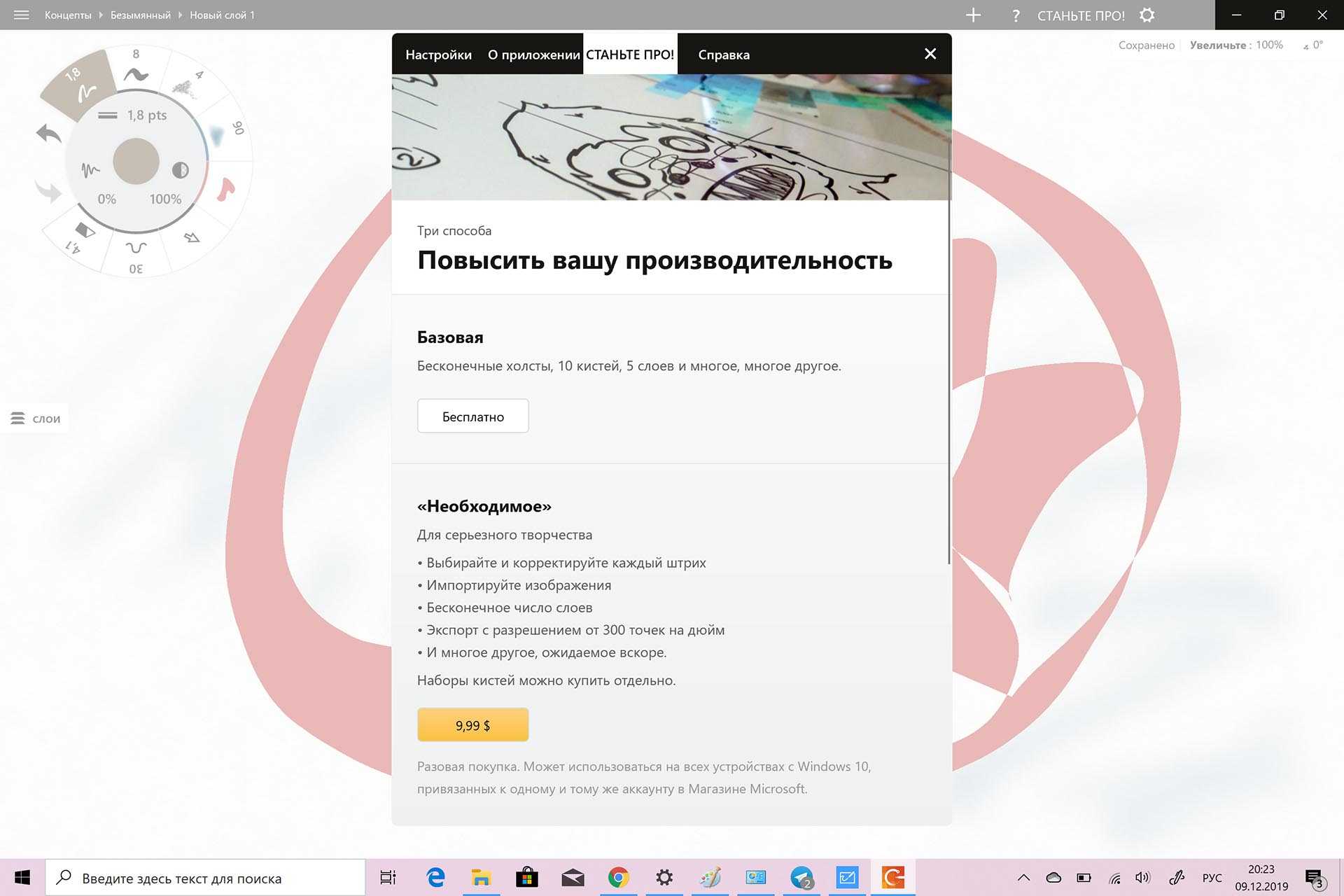Switch to the Настройки tab
Screen dimensions: 1344x896
pyautogui.click(x=438, y=55)
